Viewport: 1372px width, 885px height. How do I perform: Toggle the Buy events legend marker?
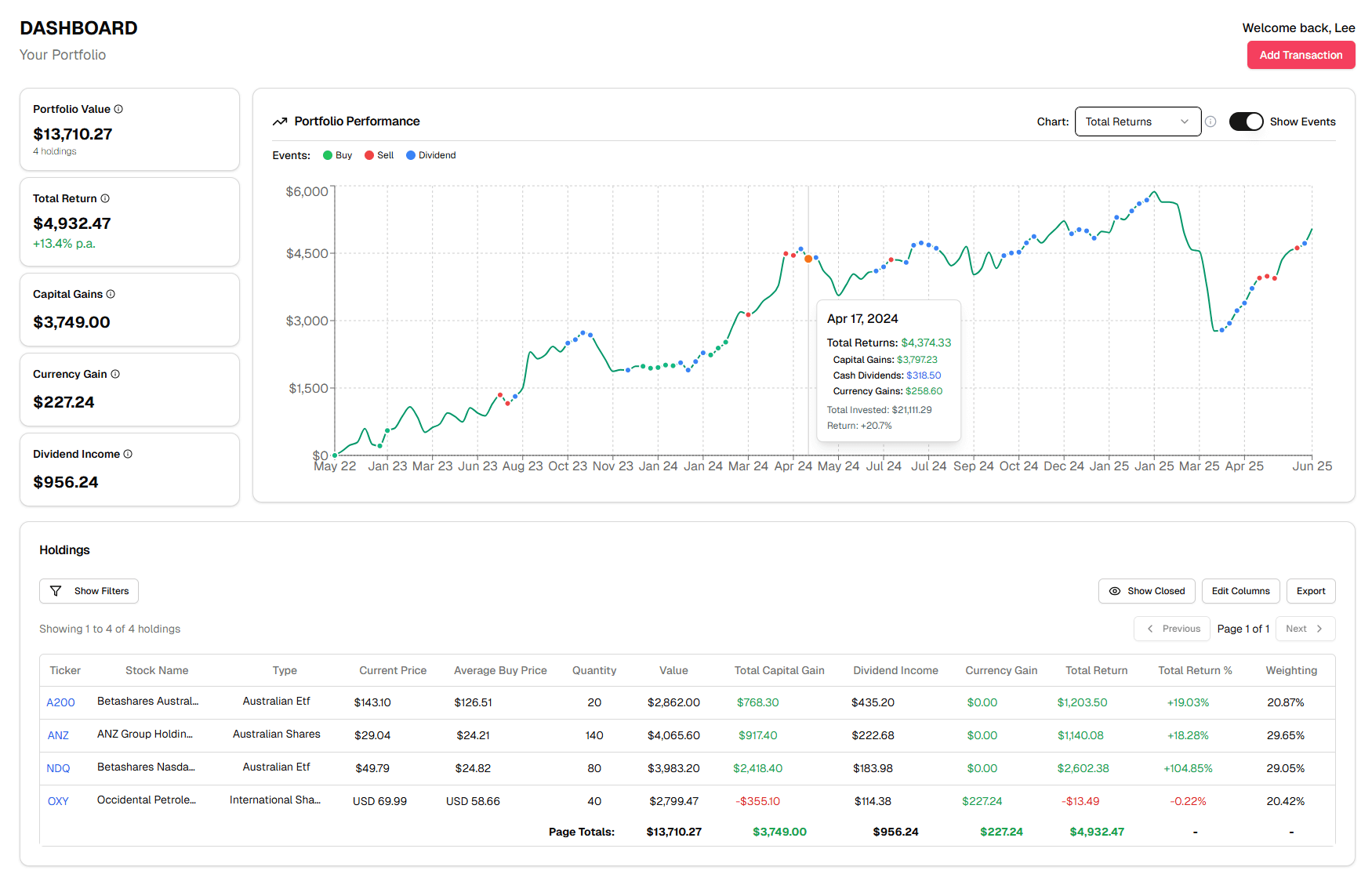(x=326, y=155)
